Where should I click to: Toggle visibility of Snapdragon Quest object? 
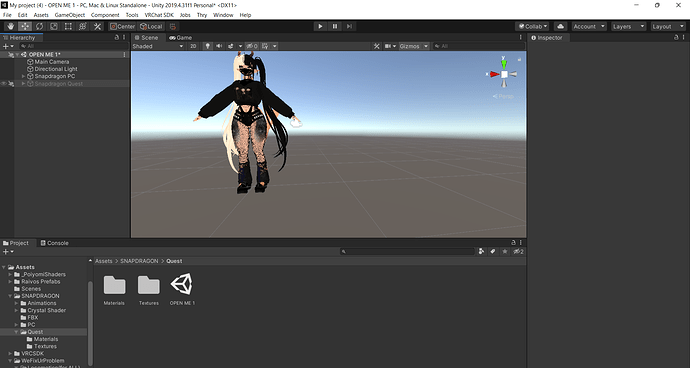(x=4, y=84)
